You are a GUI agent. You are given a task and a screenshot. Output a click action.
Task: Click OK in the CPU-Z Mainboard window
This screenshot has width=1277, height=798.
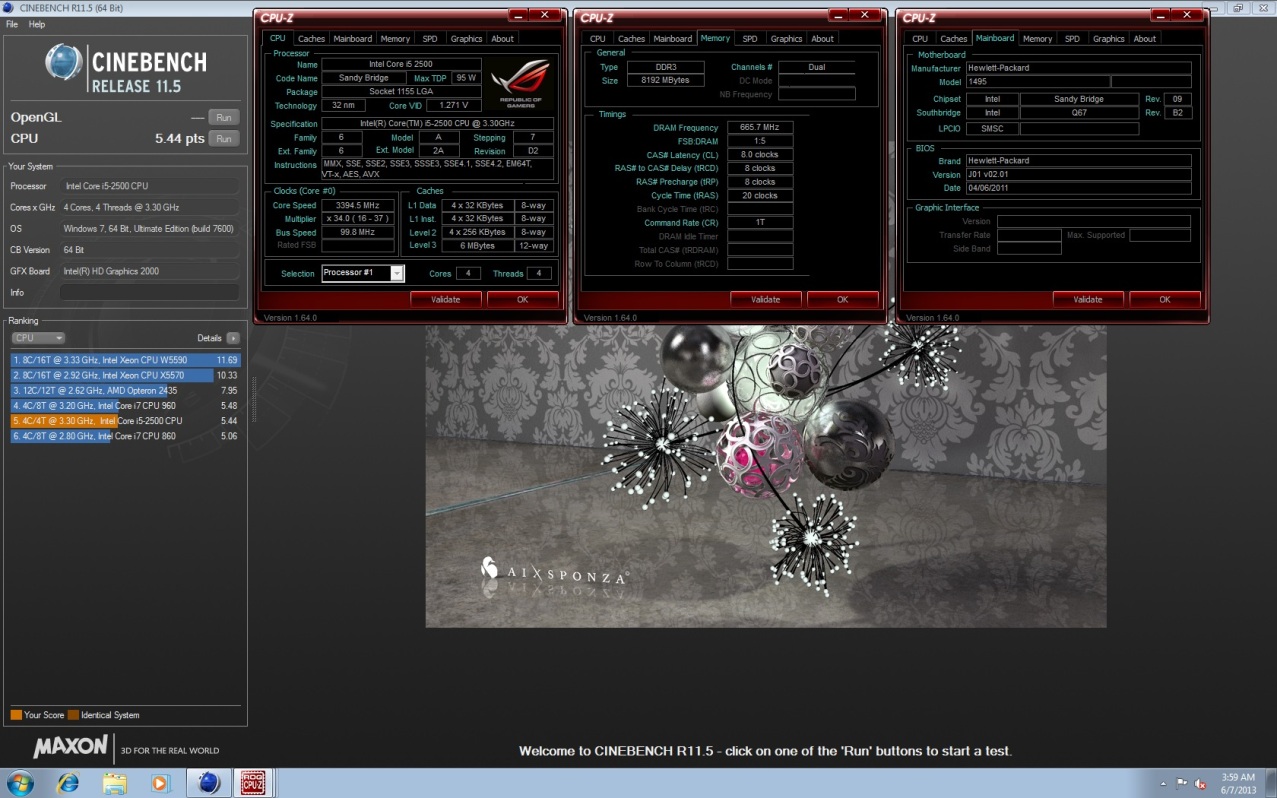pos(1164,299)
